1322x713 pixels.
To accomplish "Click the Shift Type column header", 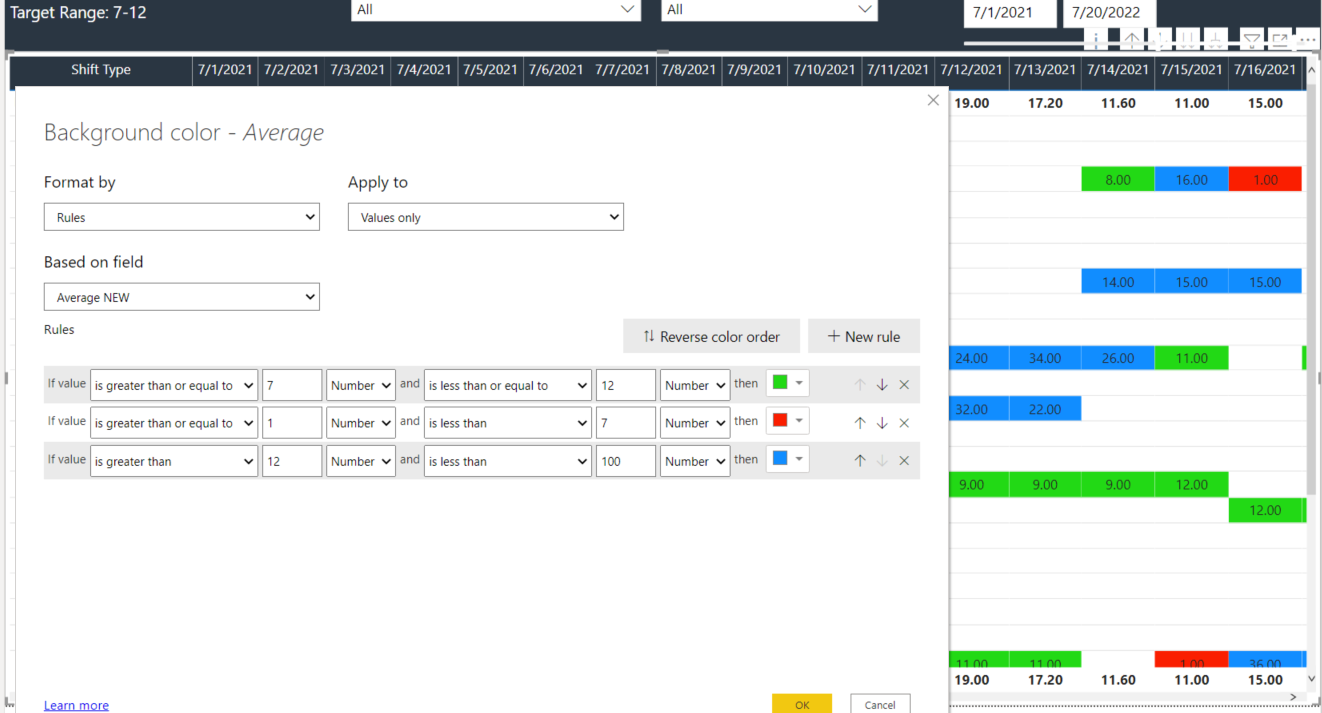I will (101, 70).
